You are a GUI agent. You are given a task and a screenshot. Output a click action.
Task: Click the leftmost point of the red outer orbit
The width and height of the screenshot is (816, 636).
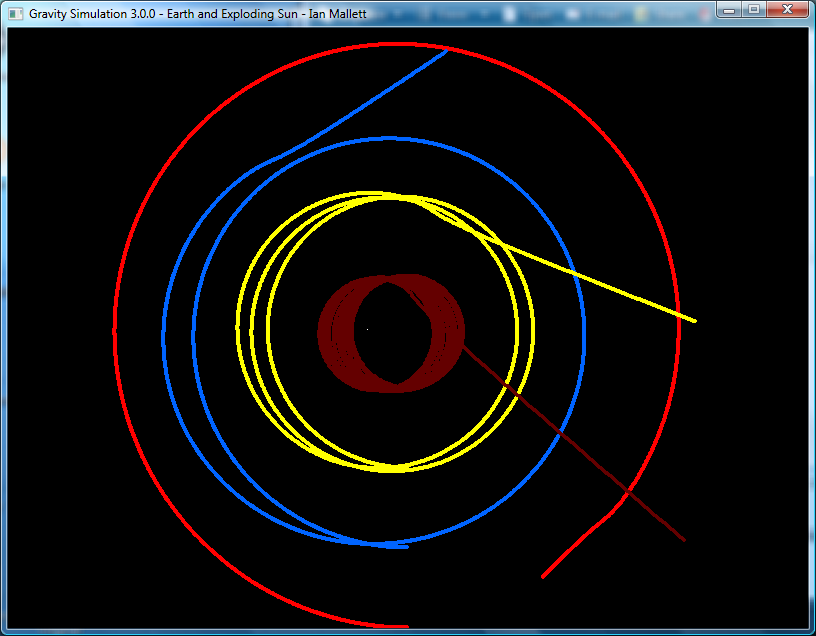pos(115,329)
